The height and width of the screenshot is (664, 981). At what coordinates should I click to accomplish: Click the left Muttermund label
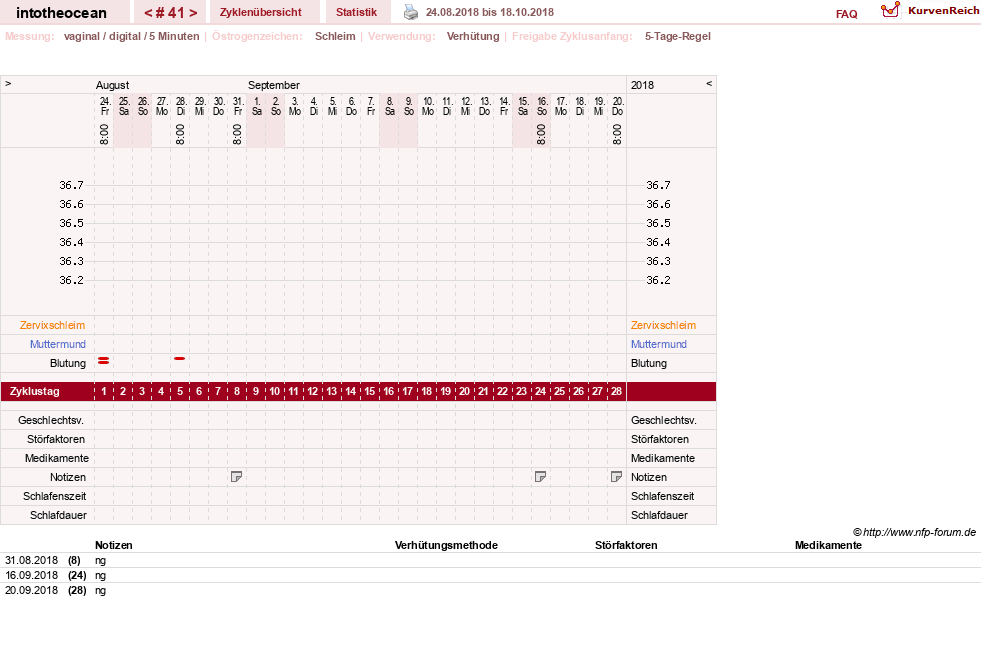(58, 344)
